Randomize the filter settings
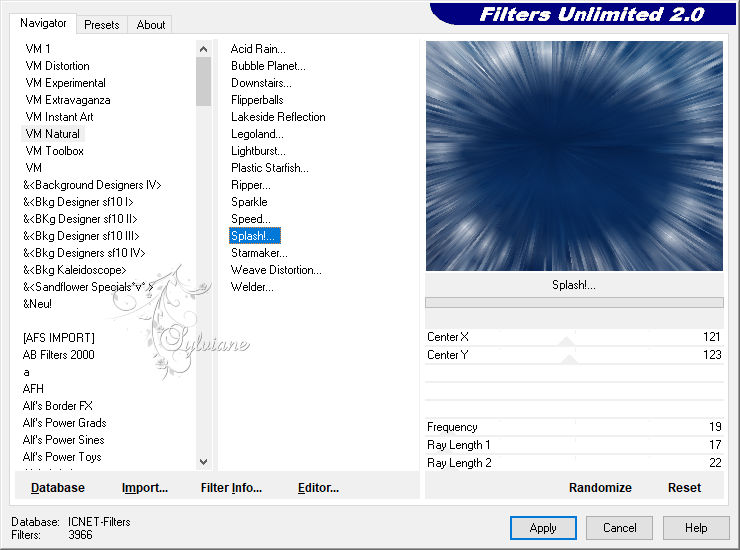The image size is (740, 550). click(600, 488)
